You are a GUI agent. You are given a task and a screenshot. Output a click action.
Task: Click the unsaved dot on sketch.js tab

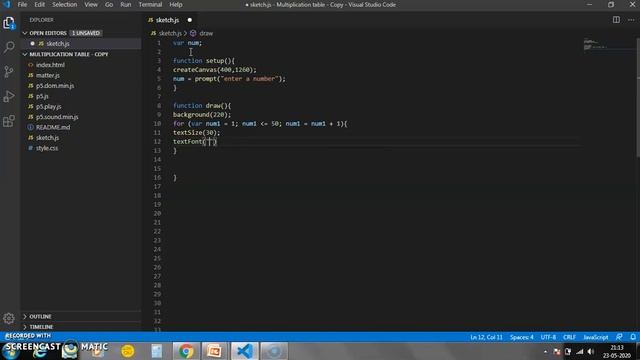pos(190,20)
